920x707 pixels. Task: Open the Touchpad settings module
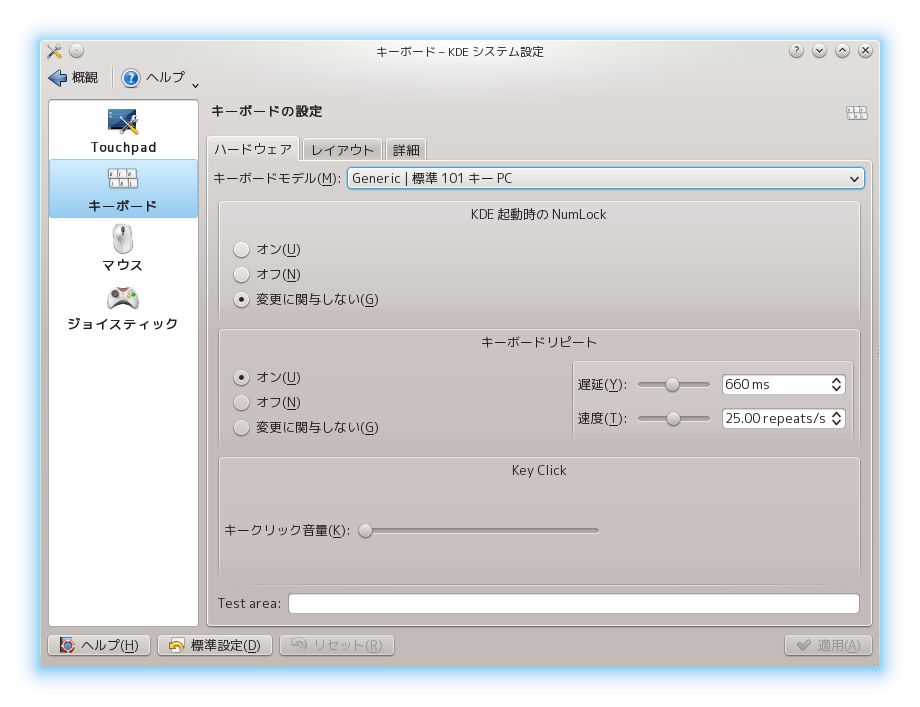pyautogui.click(x=123, y=131)
